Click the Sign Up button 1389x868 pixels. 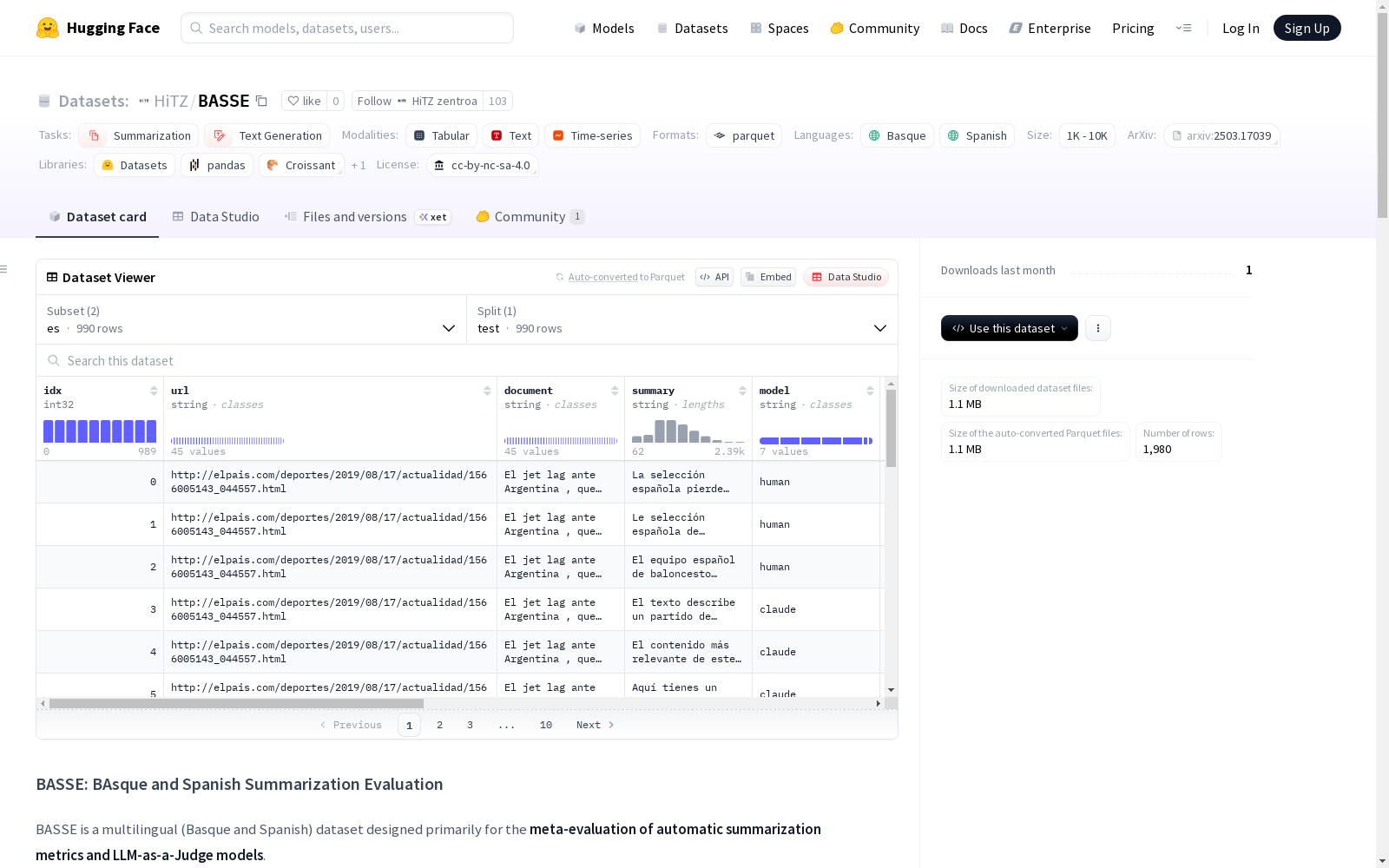click(1307, 28)
